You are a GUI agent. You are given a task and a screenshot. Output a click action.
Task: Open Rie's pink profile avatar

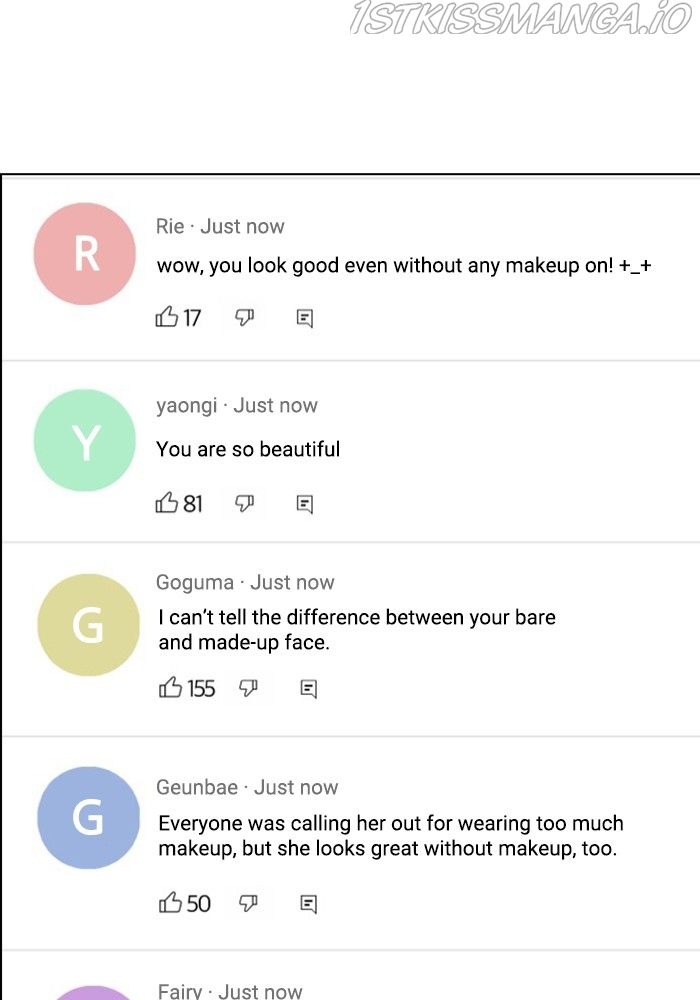85,254
